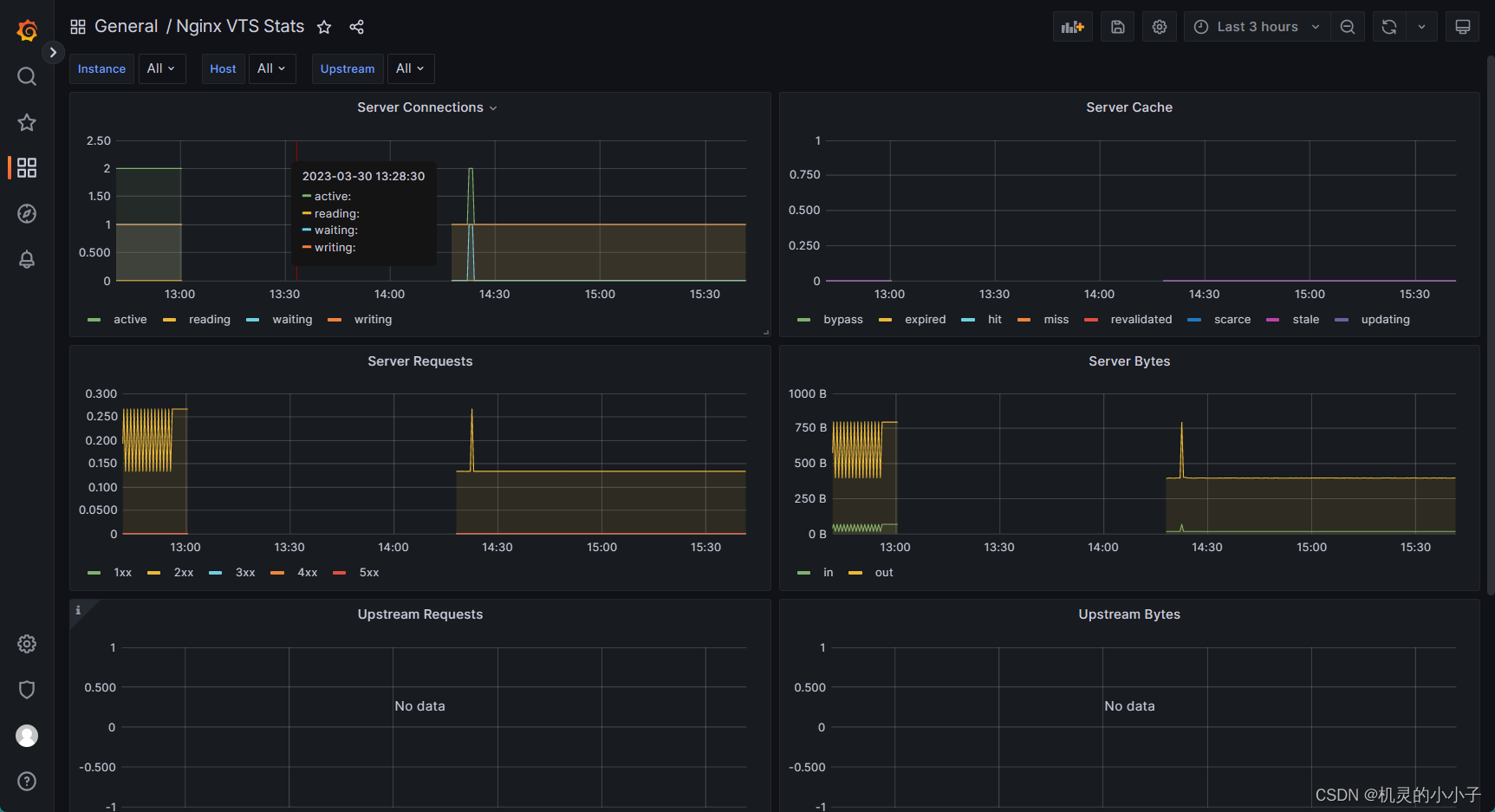Image resolution: width=1495 pixels, height=812 pixels.
Task: Open the Dashboards grid icon in sidebar
Action: [x=27, y=167]
